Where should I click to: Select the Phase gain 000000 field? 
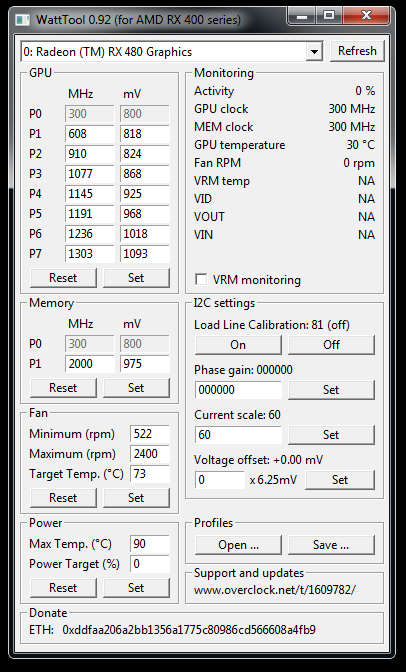click(238, 390)
